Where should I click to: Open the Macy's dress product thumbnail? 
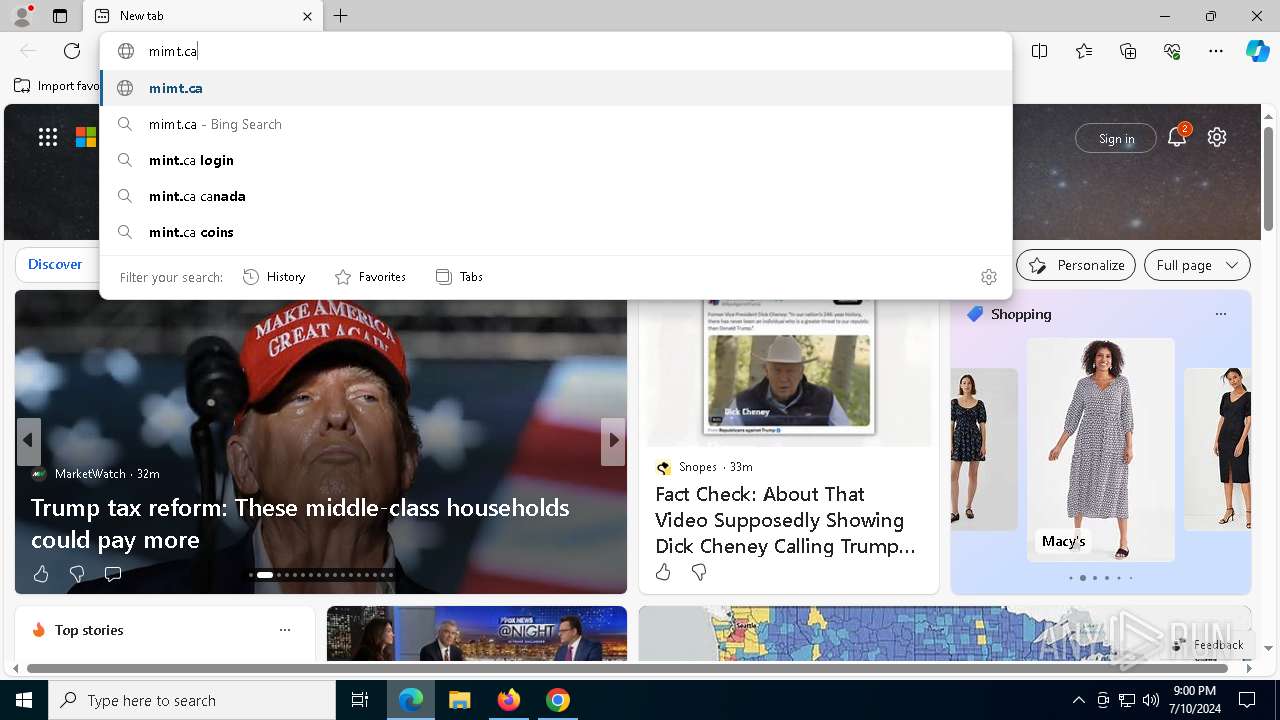click(1100, 449)
